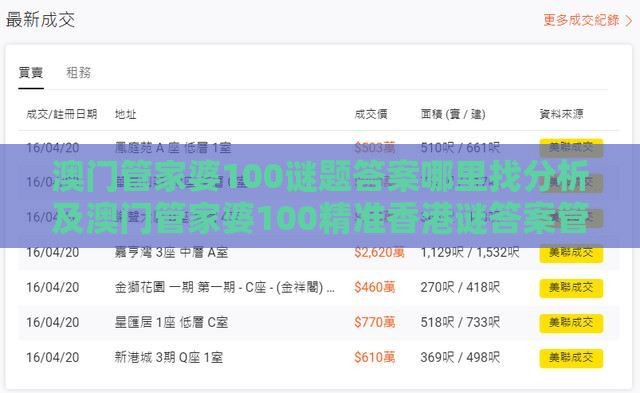Open the 更多成交紀錄 link
Screen dimensions: 640x393
pyautogui.click(x=588, y=20)
